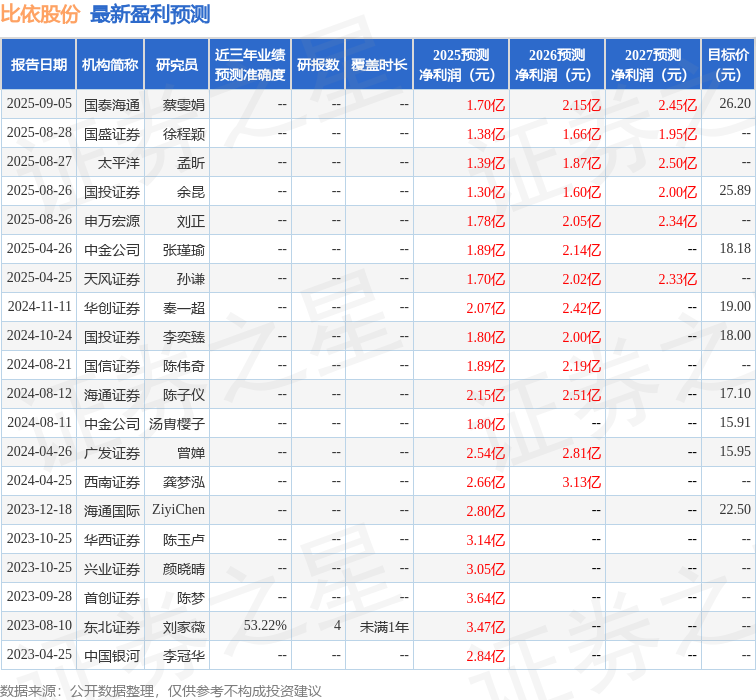Click the 研报数 column header
The height and width of the screenshot is (700, 756).
click(x=318, y=65)
